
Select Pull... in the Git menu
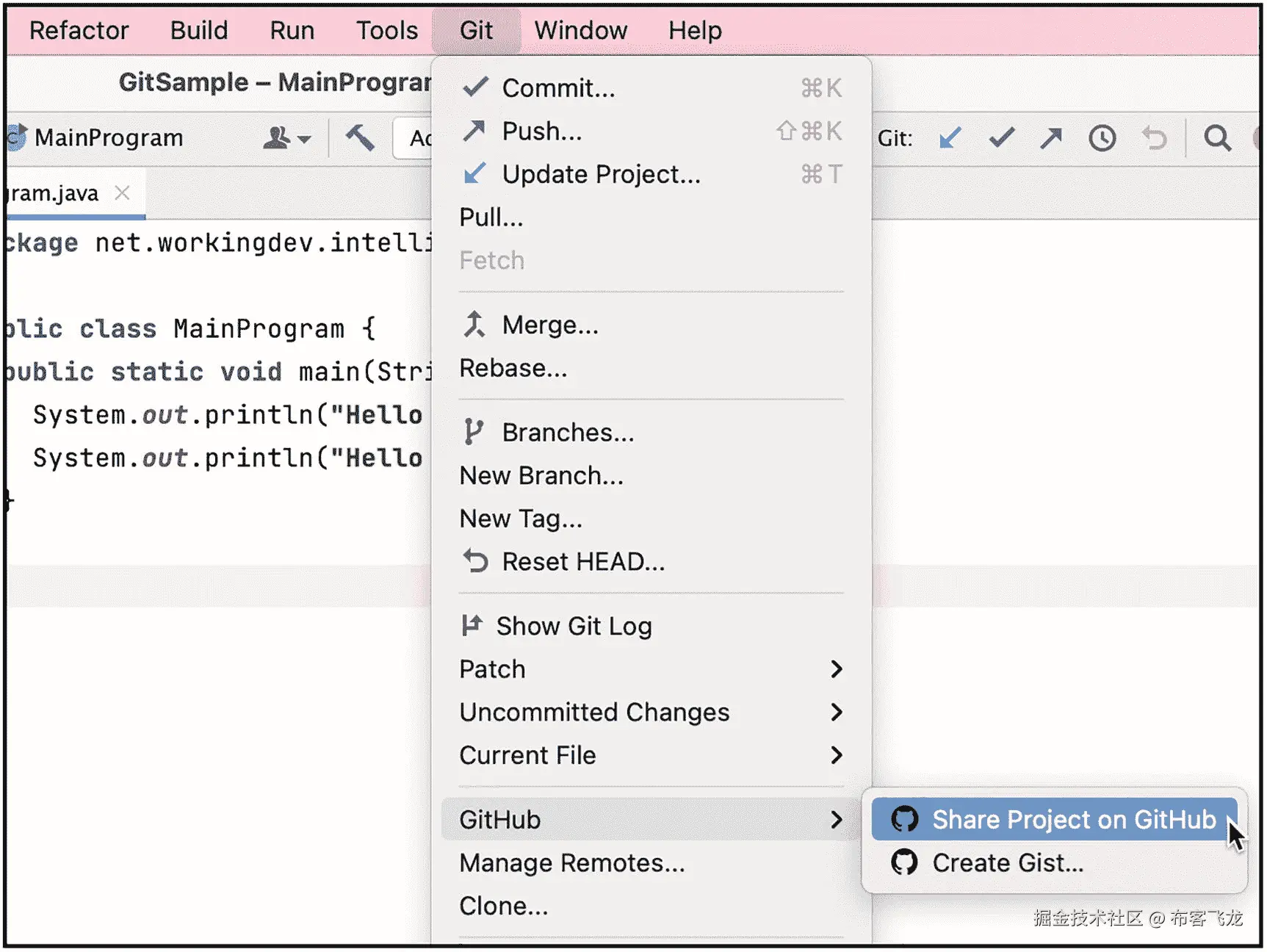[x=651, y=217]
